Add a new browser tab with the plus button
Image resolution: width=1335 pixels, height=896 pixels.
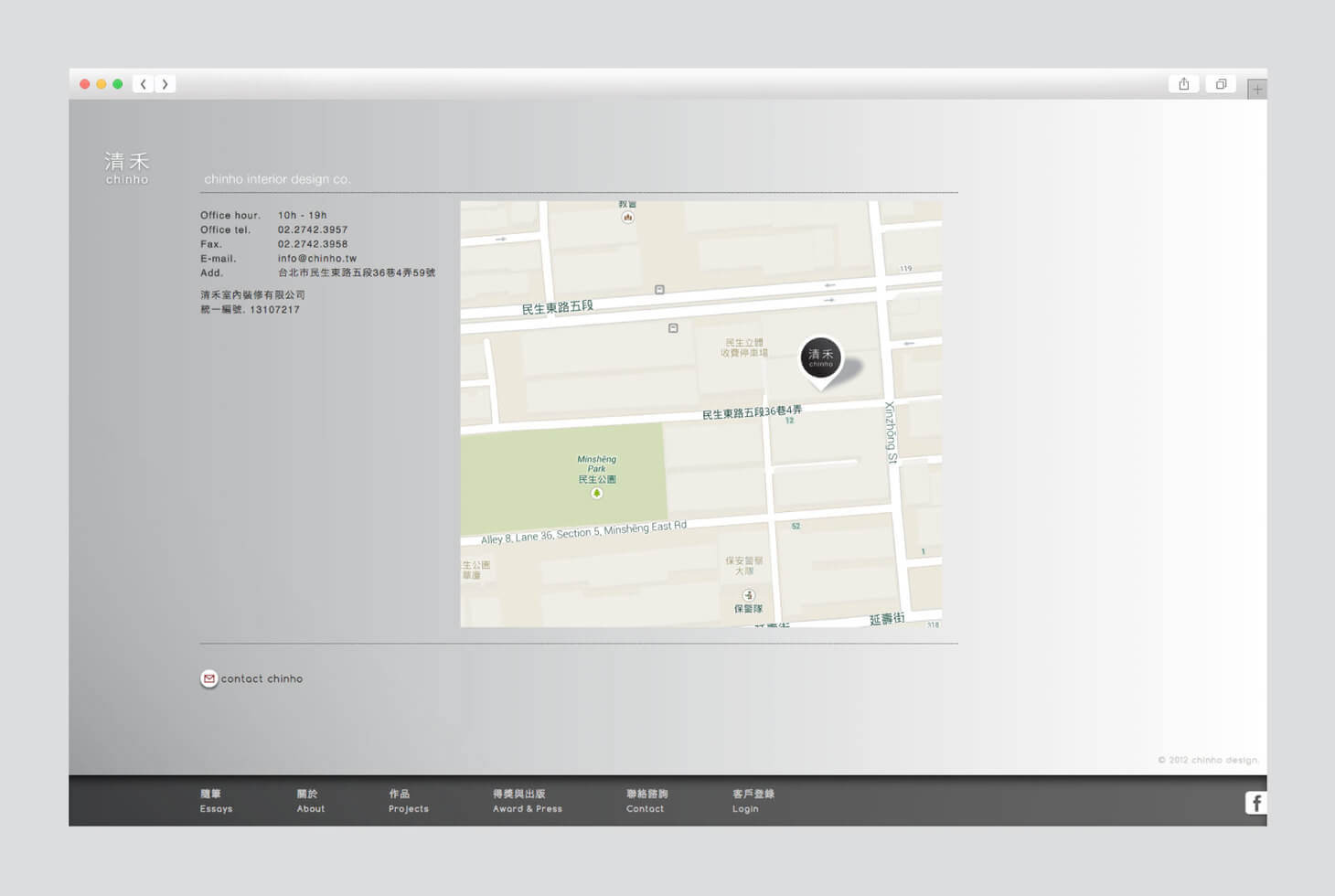tap(1257, 90)
